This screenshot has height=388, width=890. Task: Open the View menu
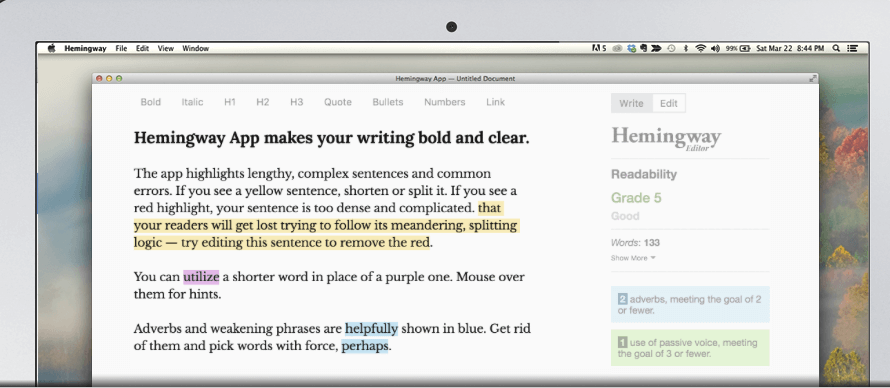click(166, 49)
